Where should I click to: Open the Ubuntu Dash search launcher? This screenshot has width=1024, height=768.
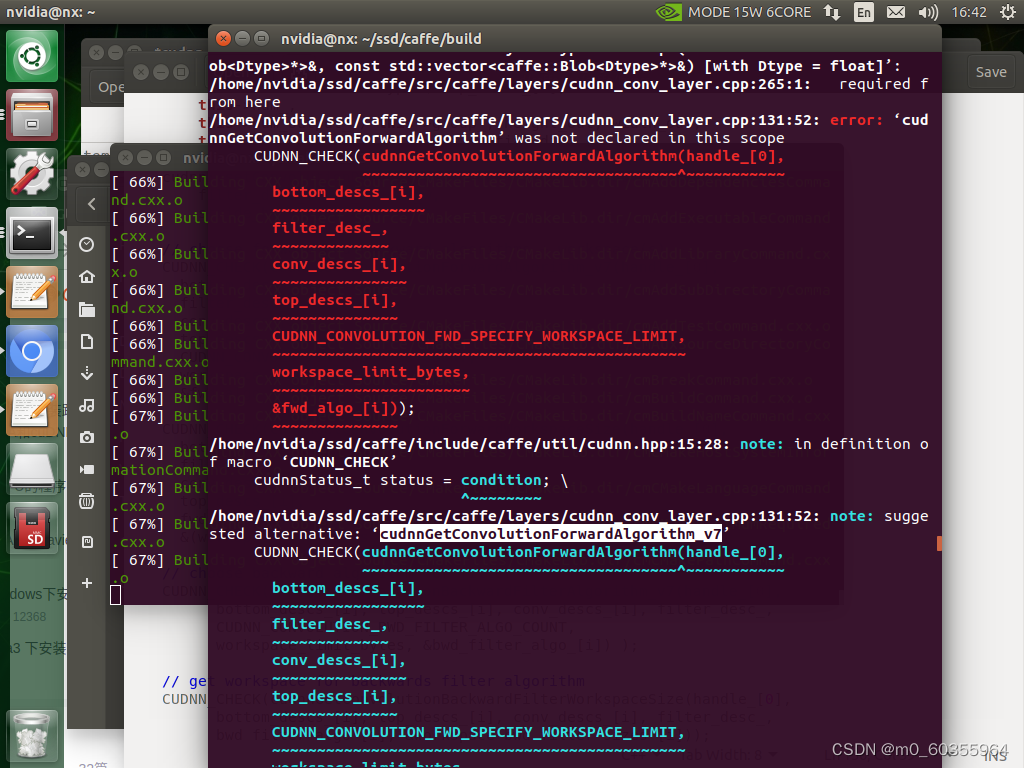pyautogui.click(x=32, y=56)
